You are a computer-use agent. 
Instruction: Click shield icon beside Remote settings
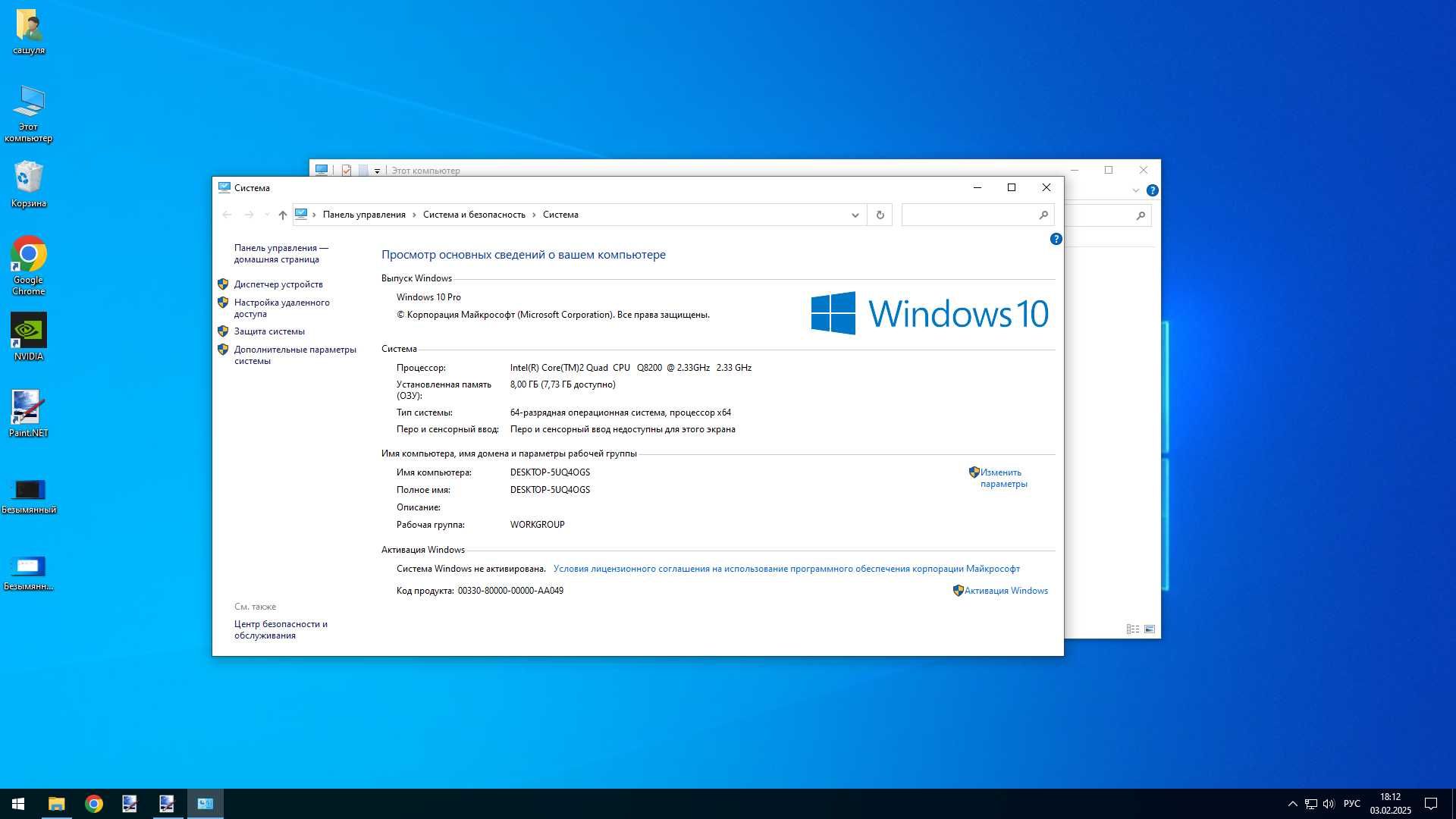click(x=223, y=303)
